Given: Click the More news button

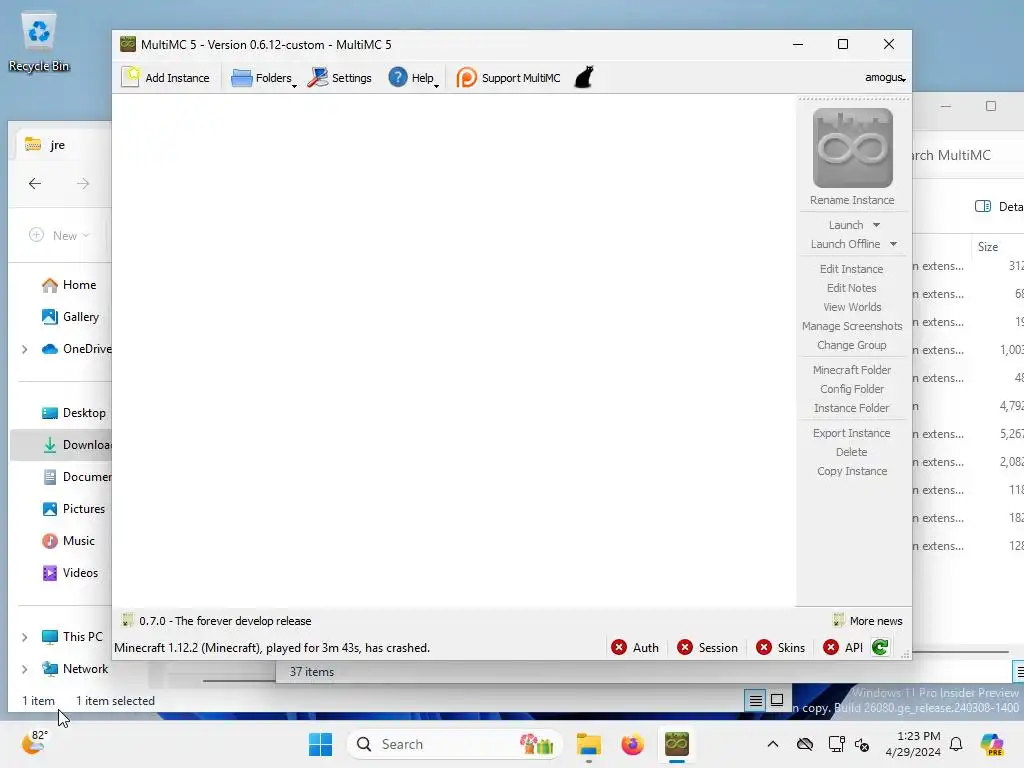Looking at the screenshot, I should point(868,621).
